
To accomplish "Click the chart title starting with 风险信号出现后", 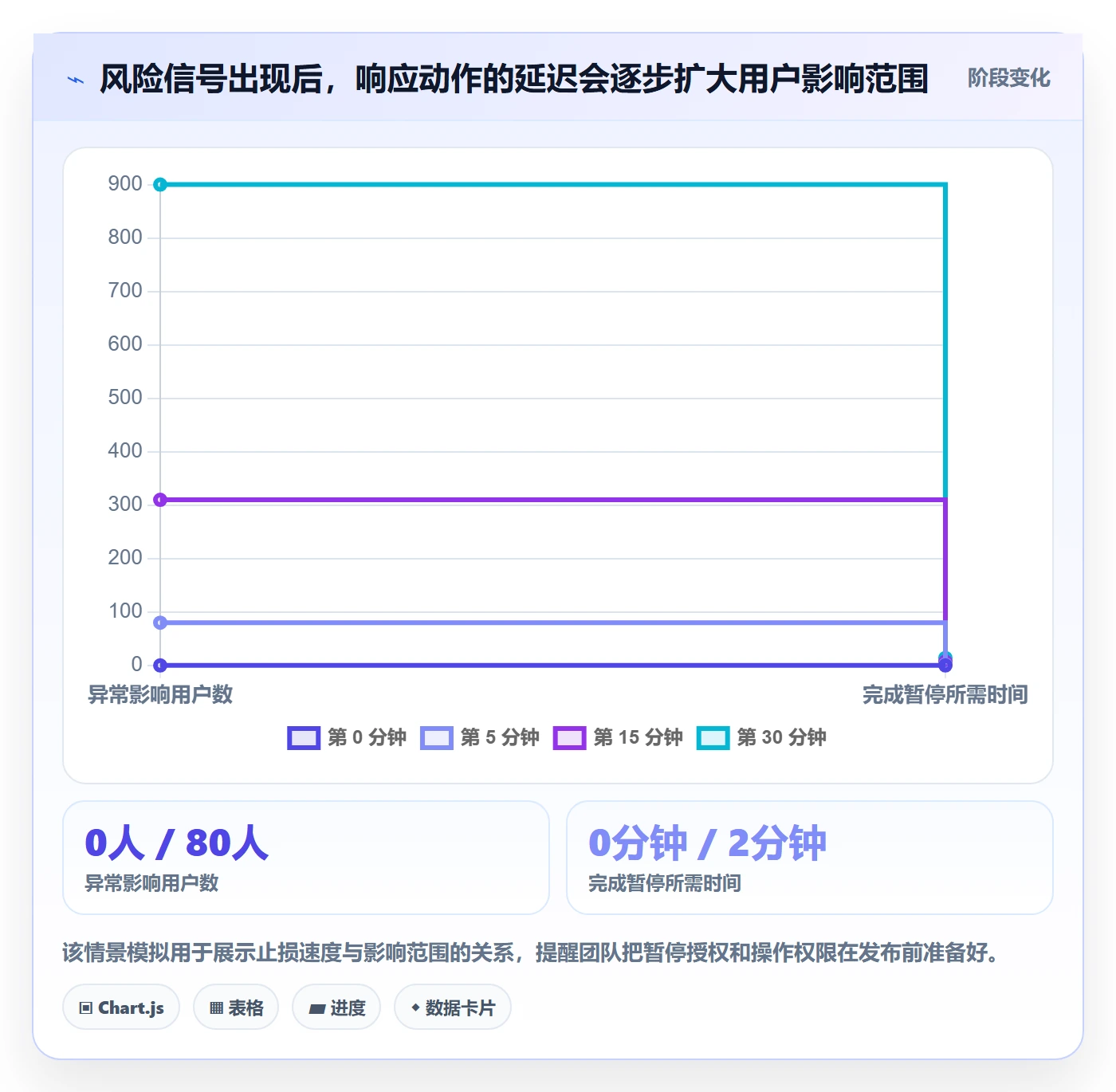I will [x=514, y=79].
